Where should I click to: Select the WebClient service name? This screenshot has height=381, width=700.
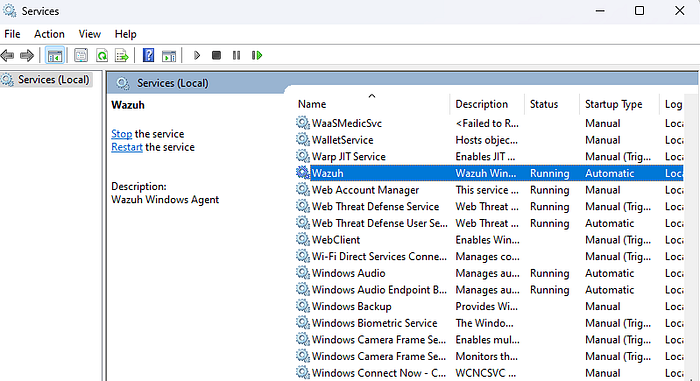tap(336, 239)
